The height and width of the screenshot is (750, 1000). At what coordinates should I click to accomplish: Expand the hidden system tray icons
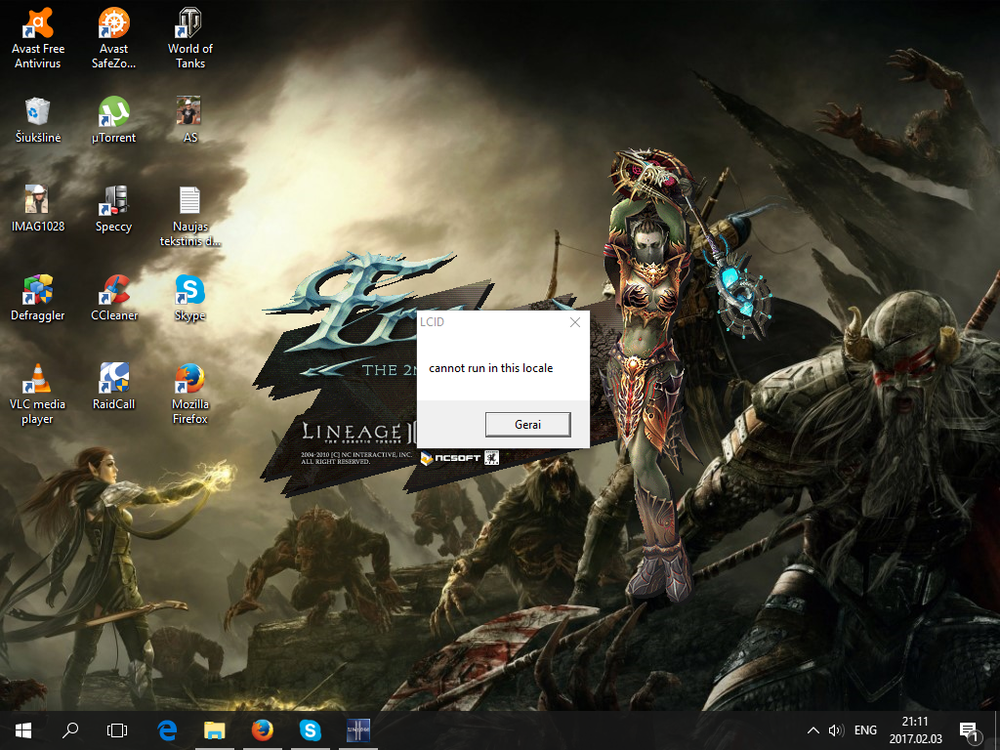[812, 730]
